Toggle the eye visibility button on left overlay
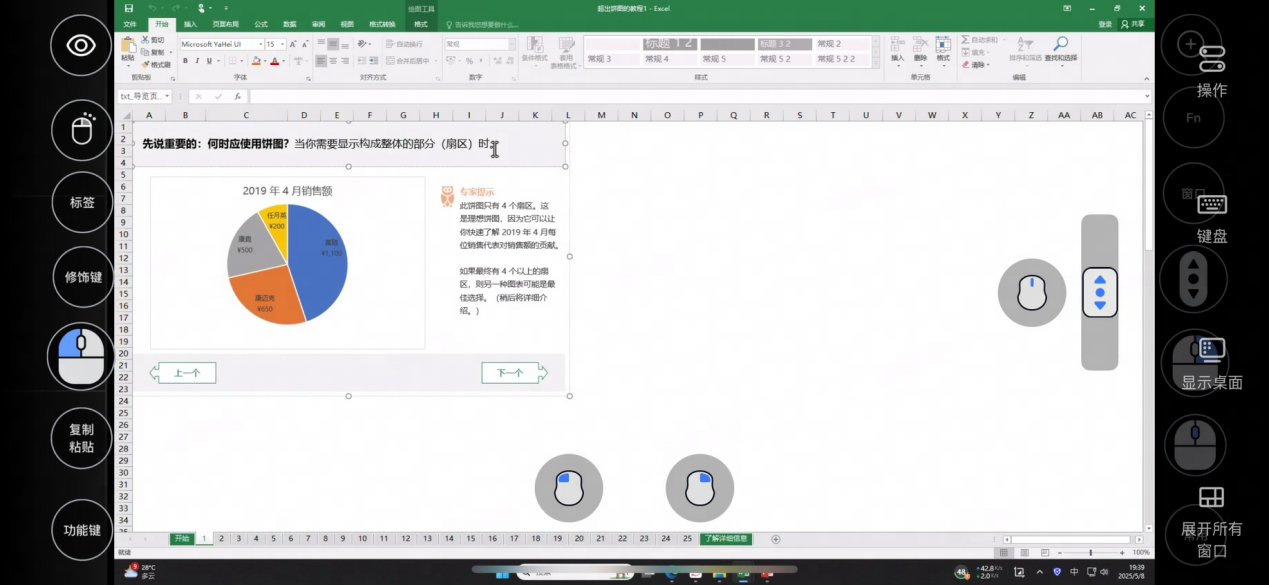This screenshot has height=585, width=1269. click(81, 45)
